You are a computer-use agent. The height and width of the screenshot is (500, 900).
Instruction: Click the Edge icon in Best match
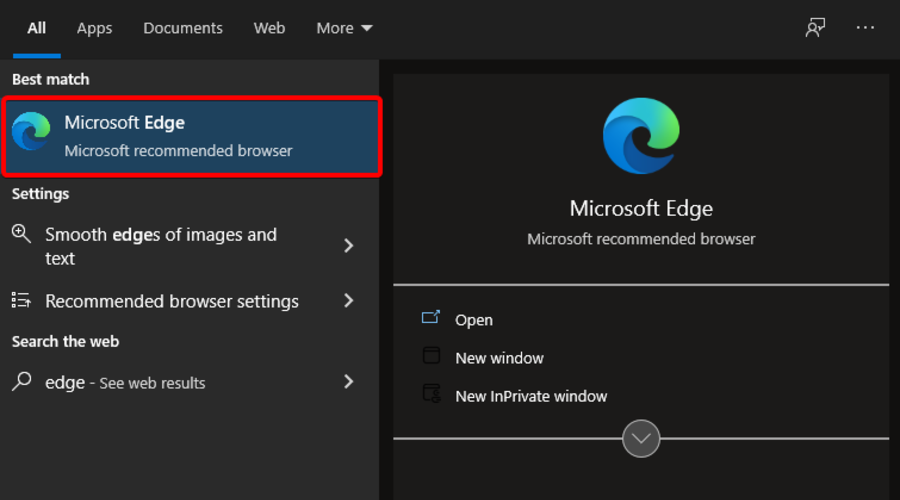click(31, 132)
